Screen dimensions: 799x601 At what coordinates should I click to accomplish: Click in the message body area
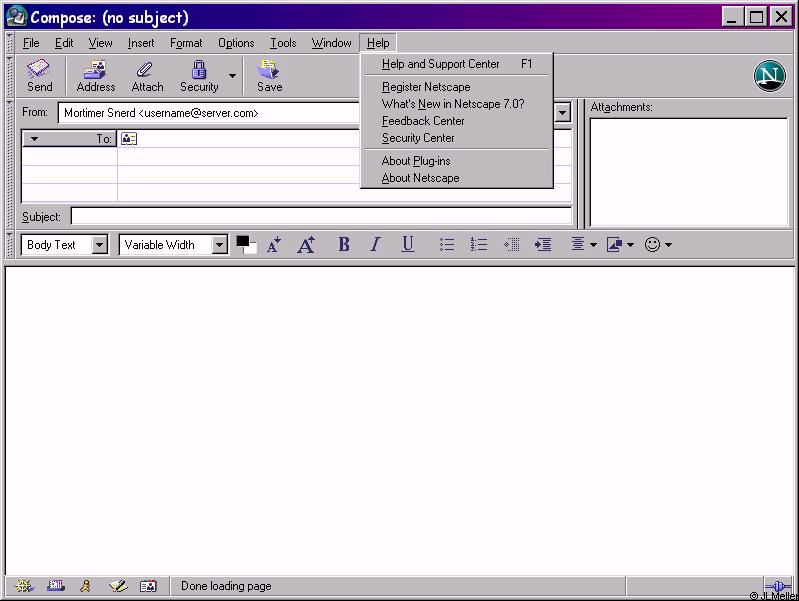point(400,421)
